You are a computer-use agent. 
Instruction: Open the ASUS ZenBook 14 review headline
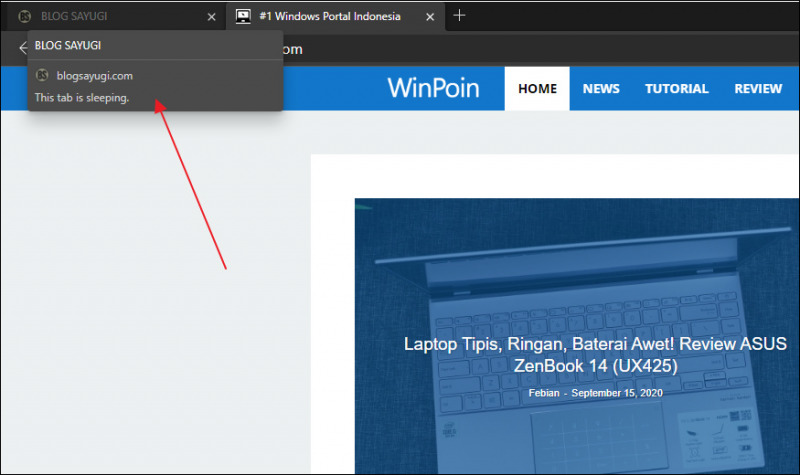tap(595, 355)
